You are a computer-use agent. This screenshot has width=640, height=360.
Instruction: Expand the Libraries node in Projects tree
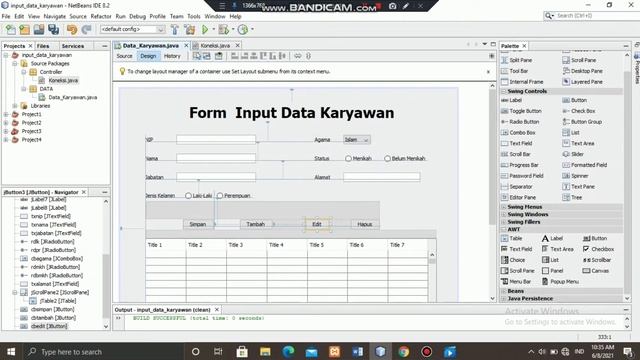(15, 106)
